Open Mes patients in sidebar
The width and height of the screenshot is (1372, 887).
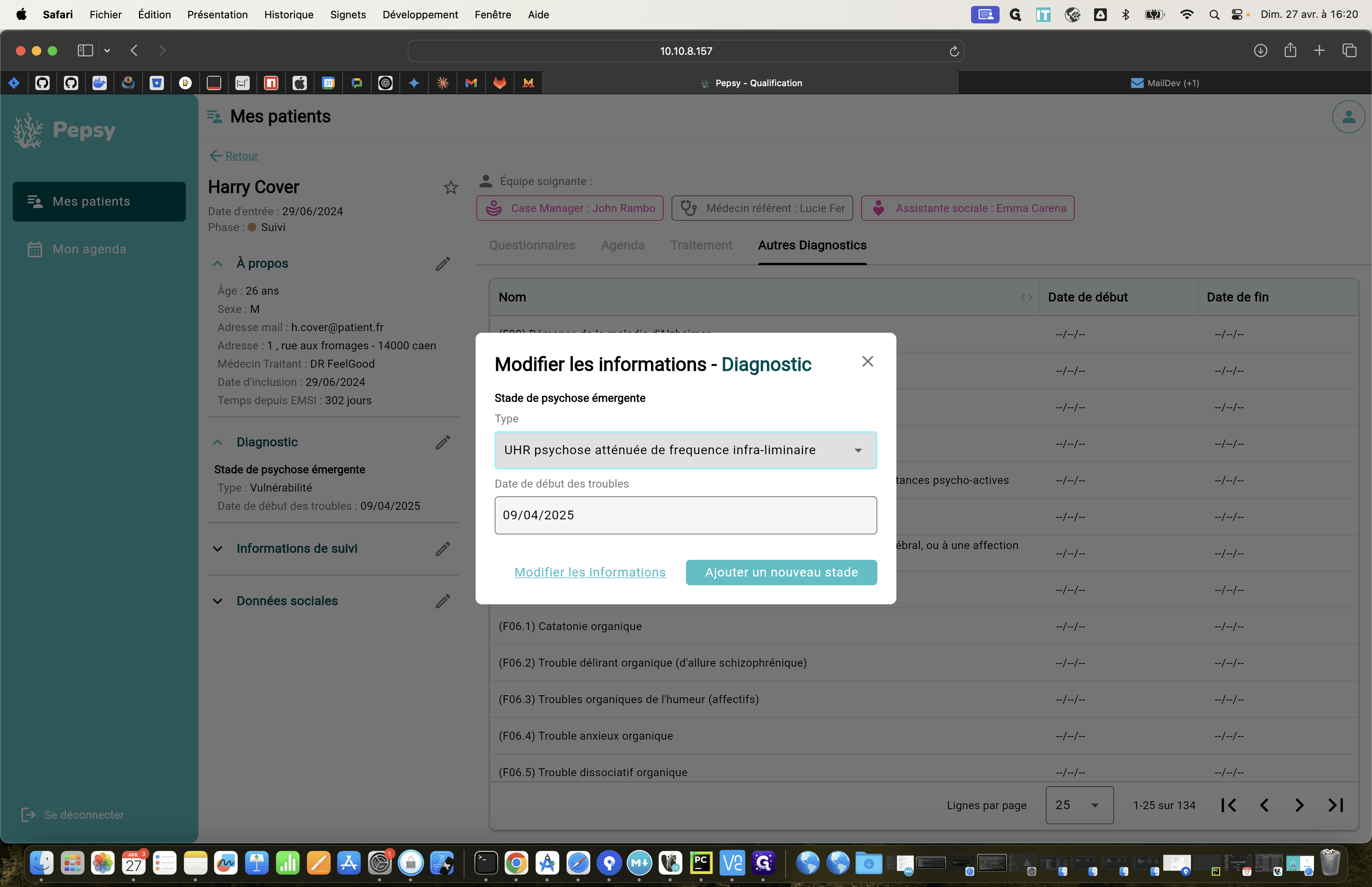(99, 202)
